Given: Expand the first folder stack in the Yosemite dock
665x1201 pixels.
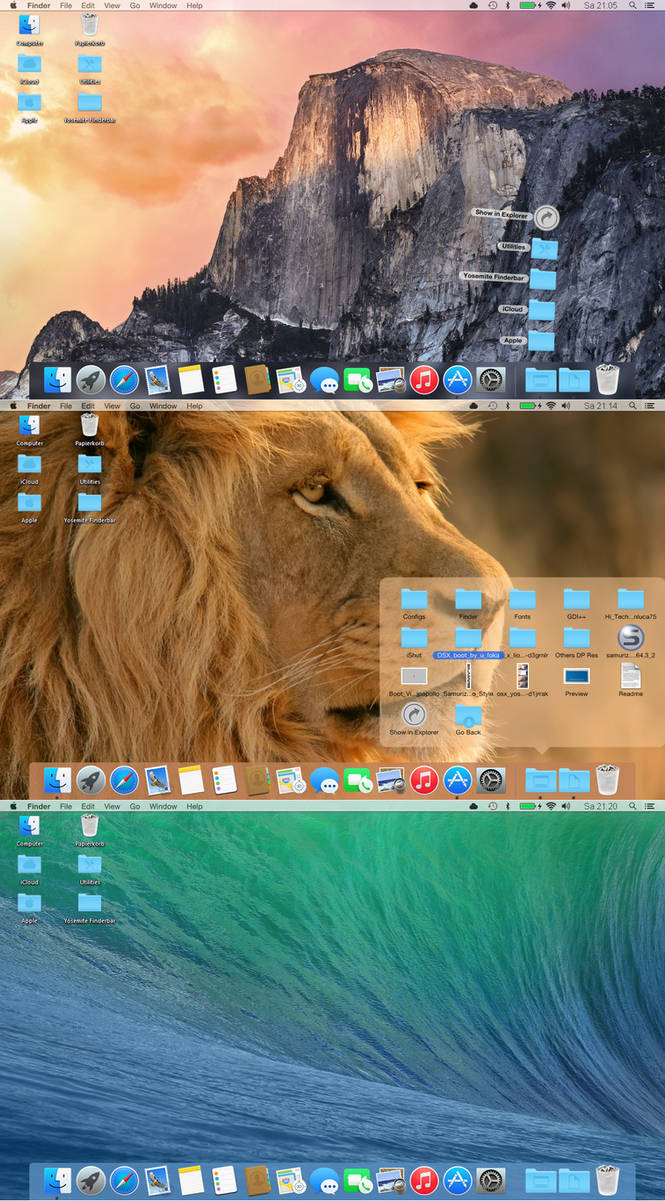Looking at the screenshot, I should click(x=541, y=380).
